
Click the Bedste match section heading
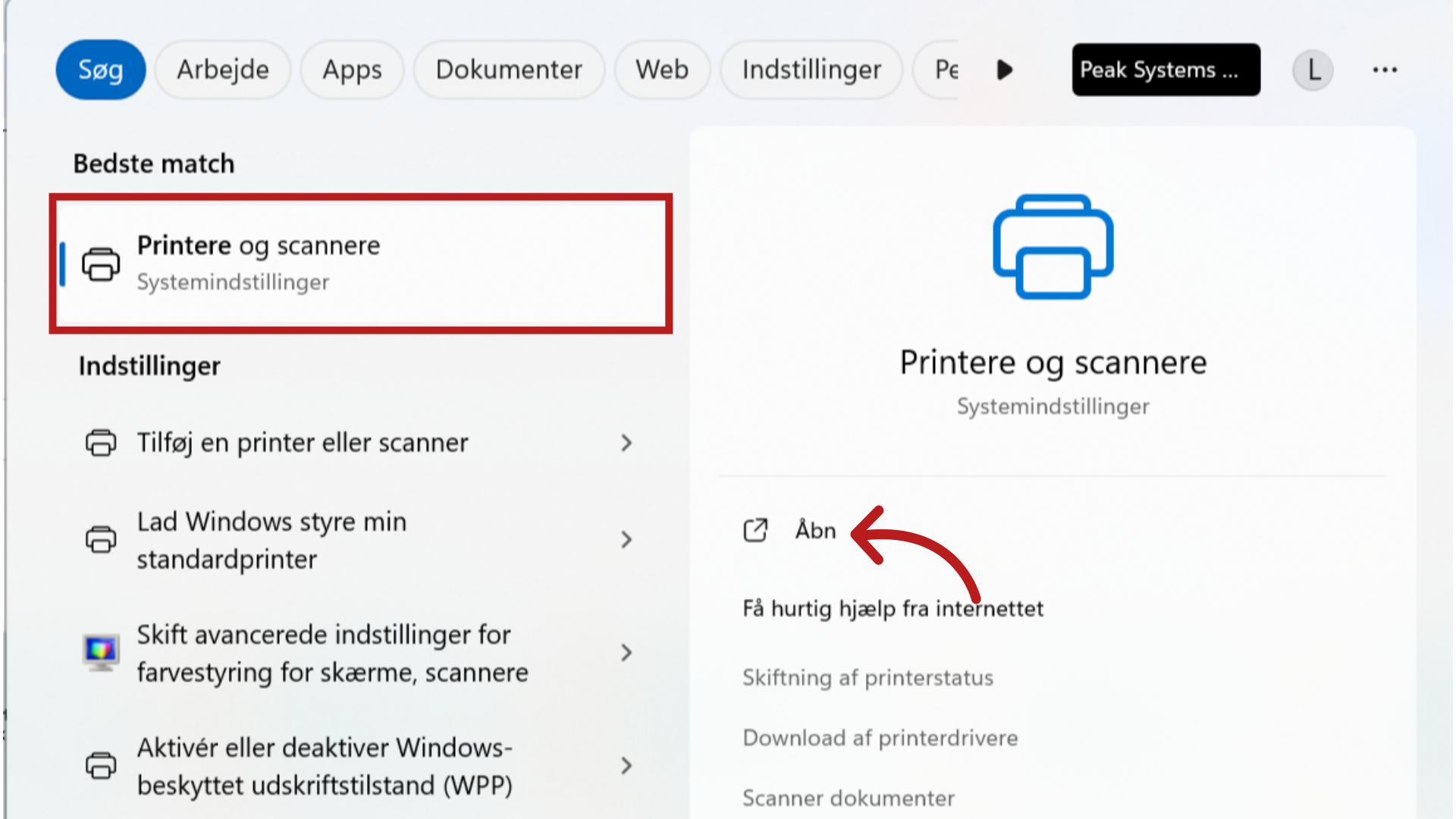point(154,164)
